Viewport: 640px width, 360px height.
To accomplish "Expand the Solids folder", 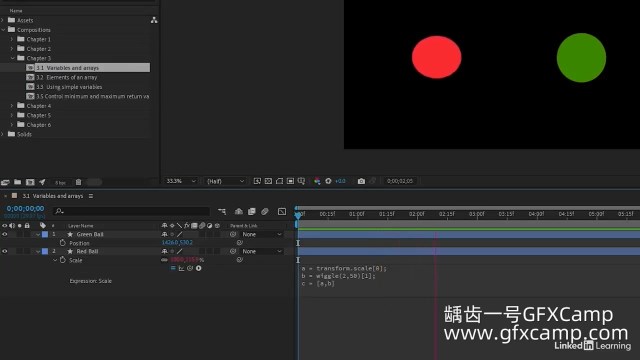I will [x=2, y=134].
